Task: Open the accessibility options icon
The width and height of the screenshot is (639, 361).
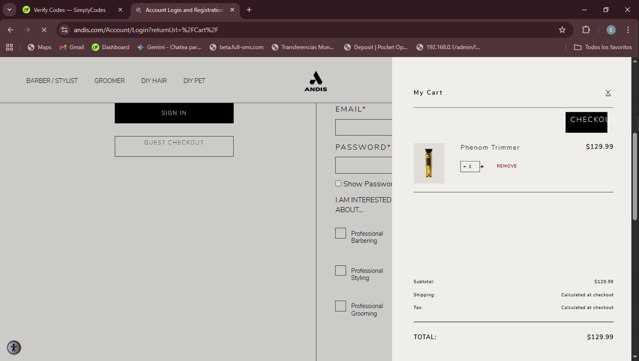Action: [x=14, y=348]
